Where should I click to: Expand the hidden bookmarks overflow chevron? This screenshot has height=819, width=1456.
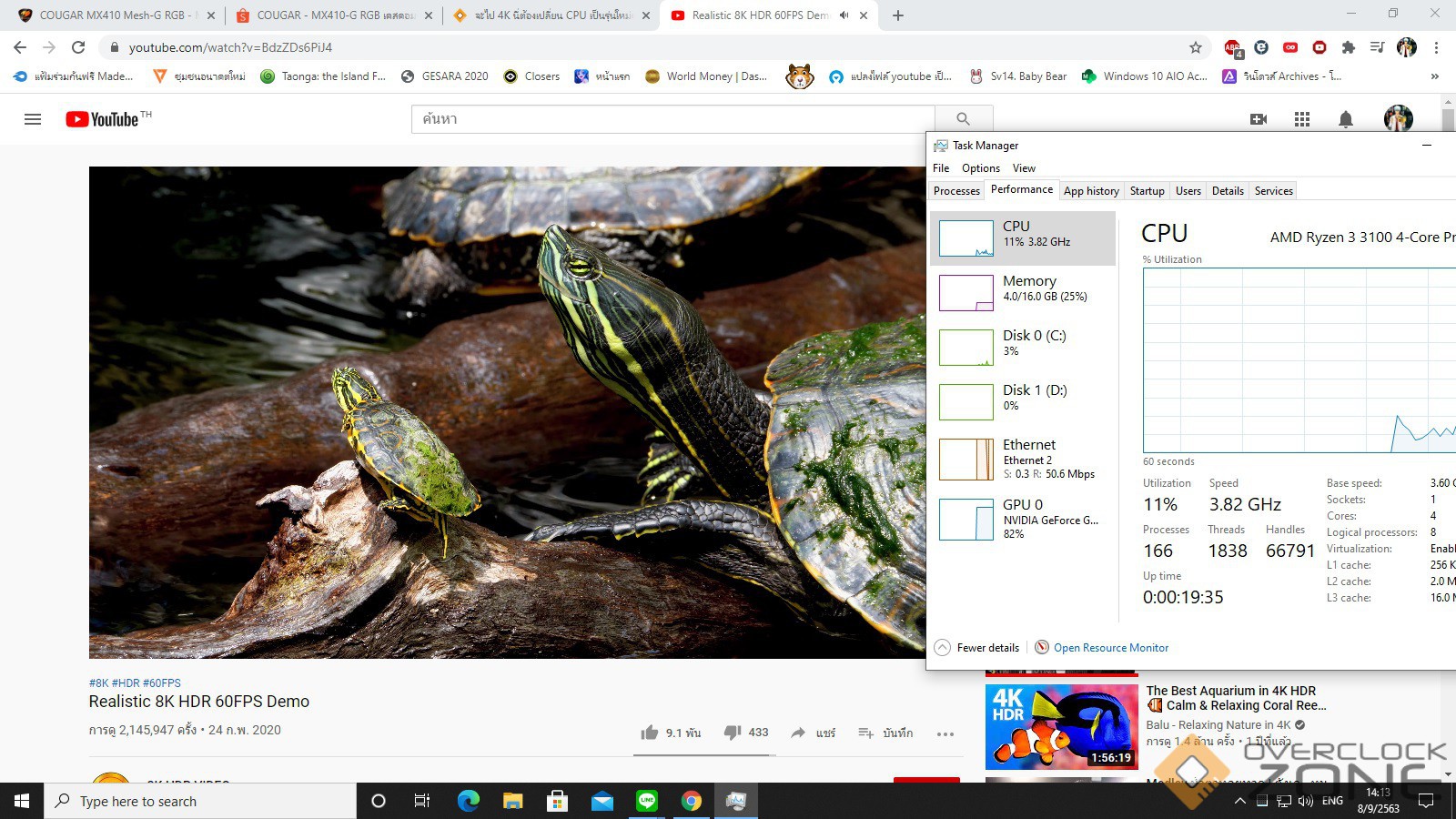click(x=1435, y=76)
